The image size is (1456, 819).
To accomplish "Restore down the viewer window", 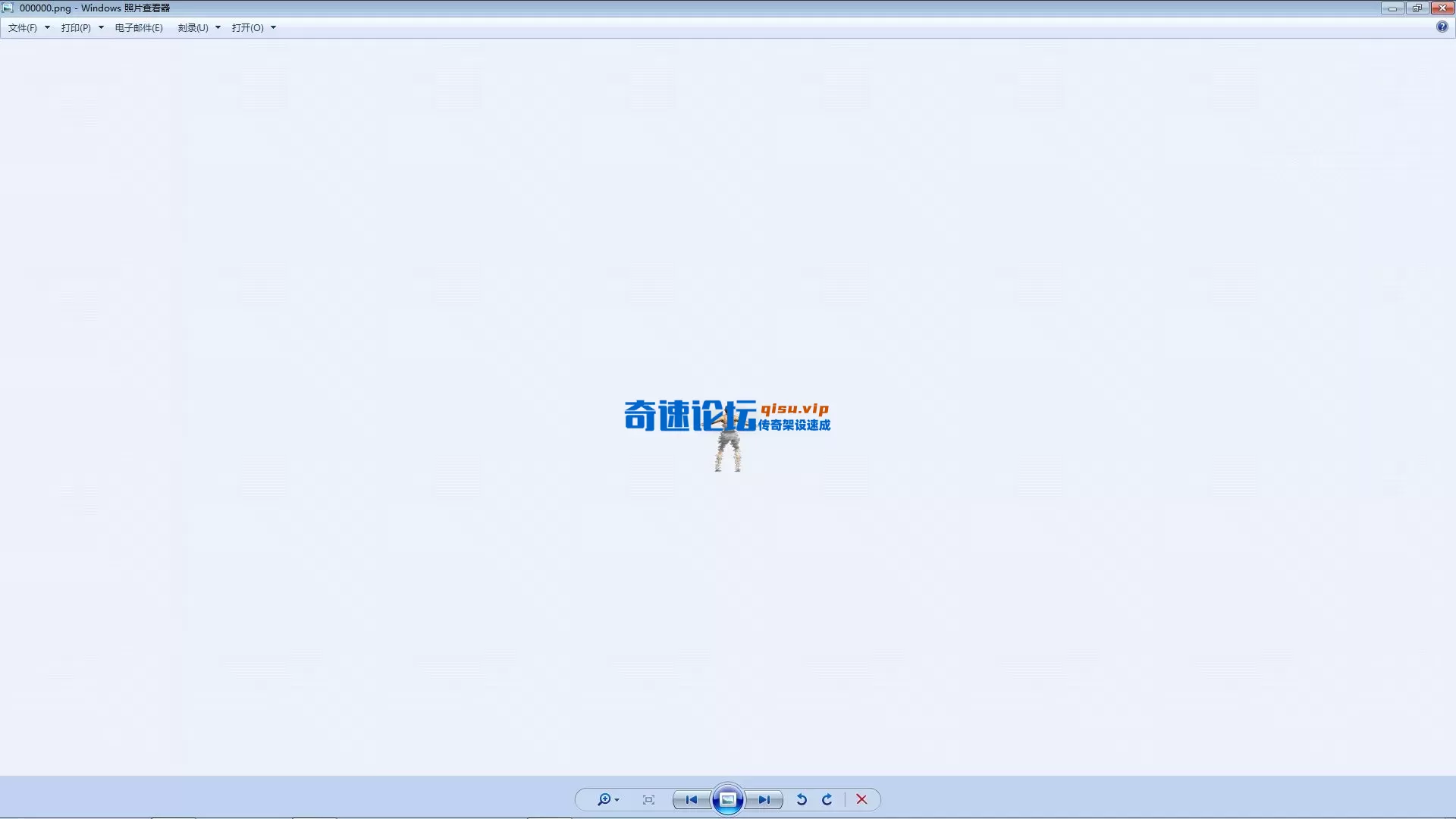I will tap(1417, 8).
